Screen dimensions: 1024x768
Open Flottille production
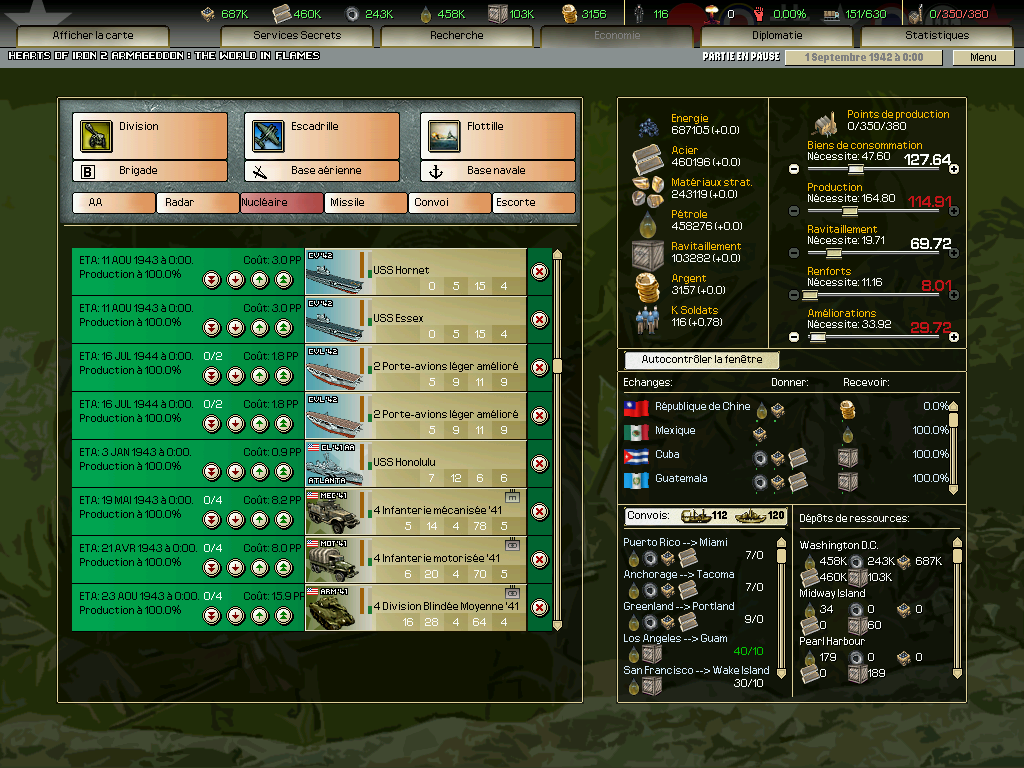point(498,136)
